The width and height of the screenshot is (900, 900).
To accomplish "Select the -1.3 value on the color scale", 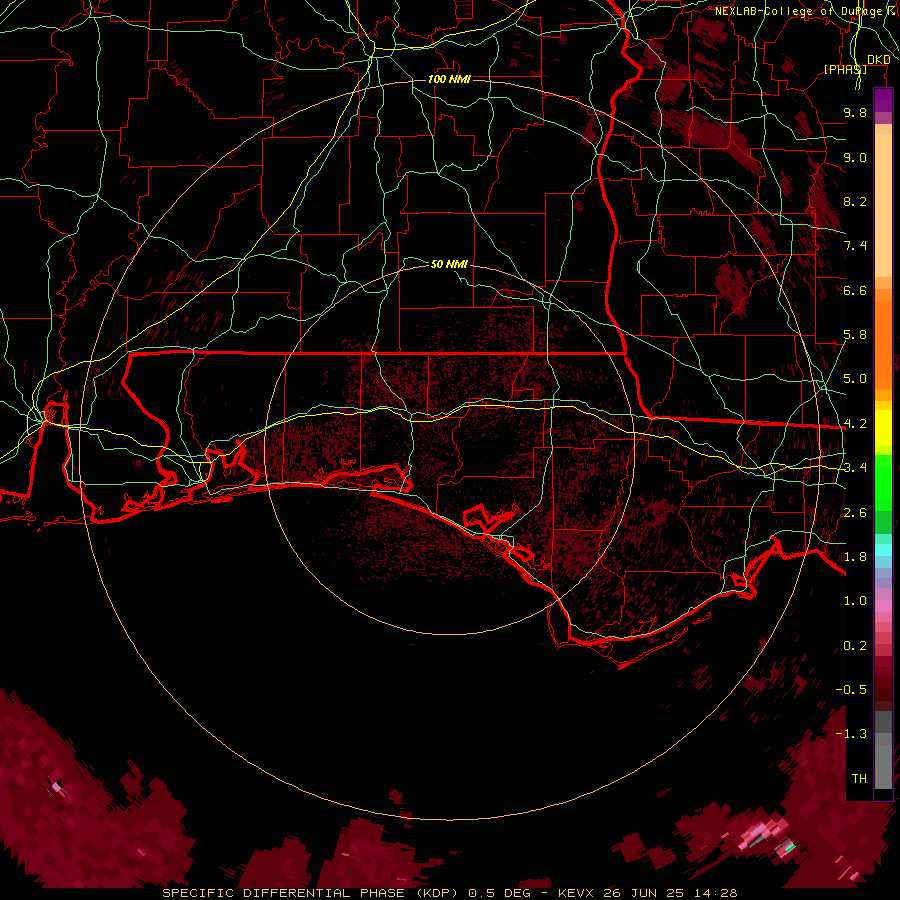I will pyautogui.click(x=851, y=734).
